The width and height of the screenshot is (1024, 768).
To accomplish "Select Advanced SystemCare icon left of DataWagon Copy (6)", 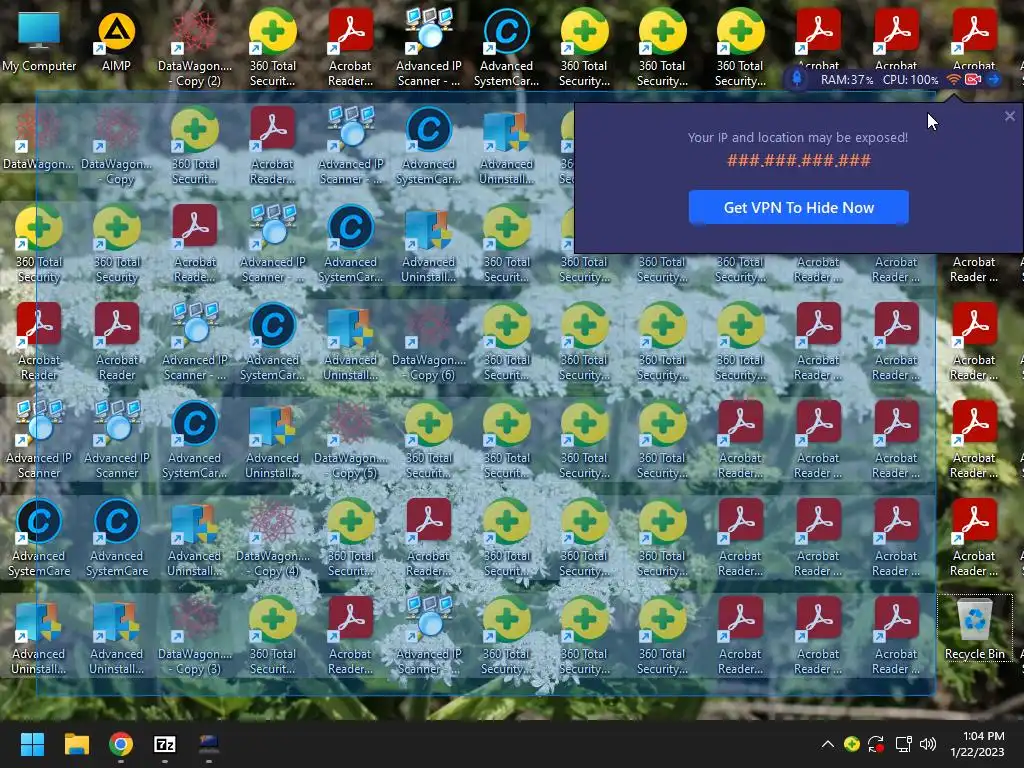I will (272, 342).
